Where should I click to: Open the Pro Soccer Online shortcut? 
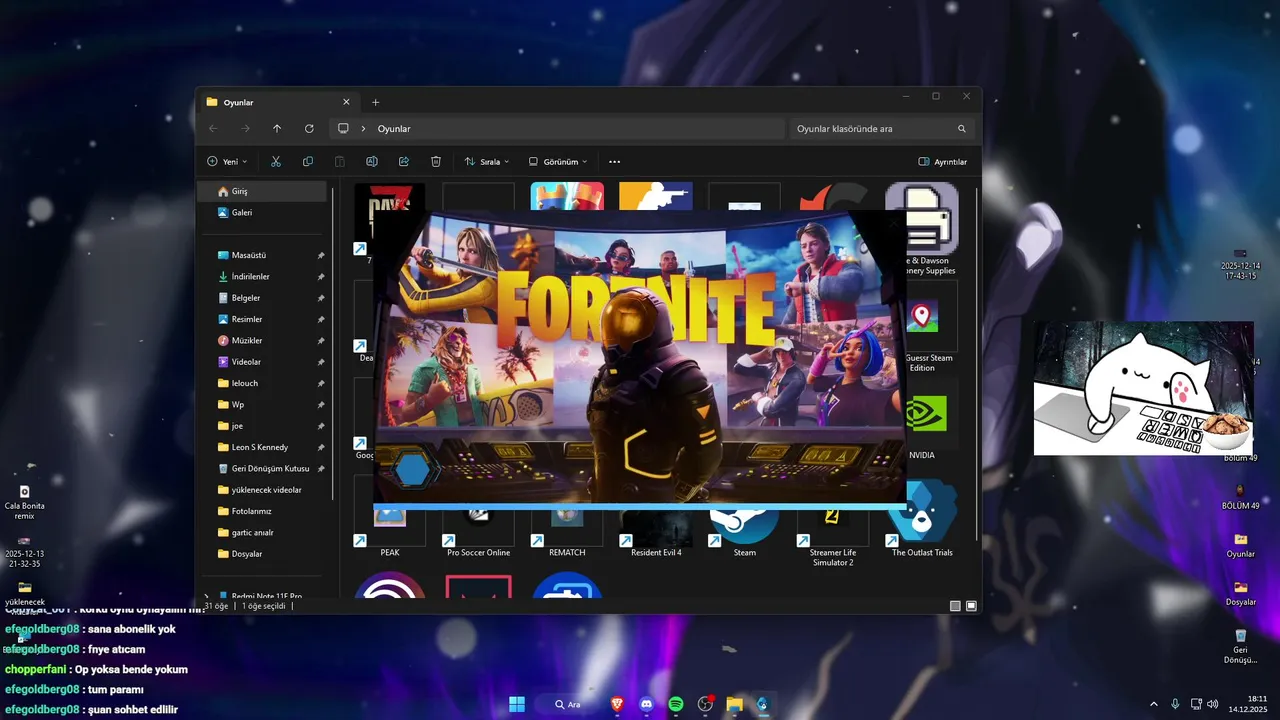coord(478,530)
